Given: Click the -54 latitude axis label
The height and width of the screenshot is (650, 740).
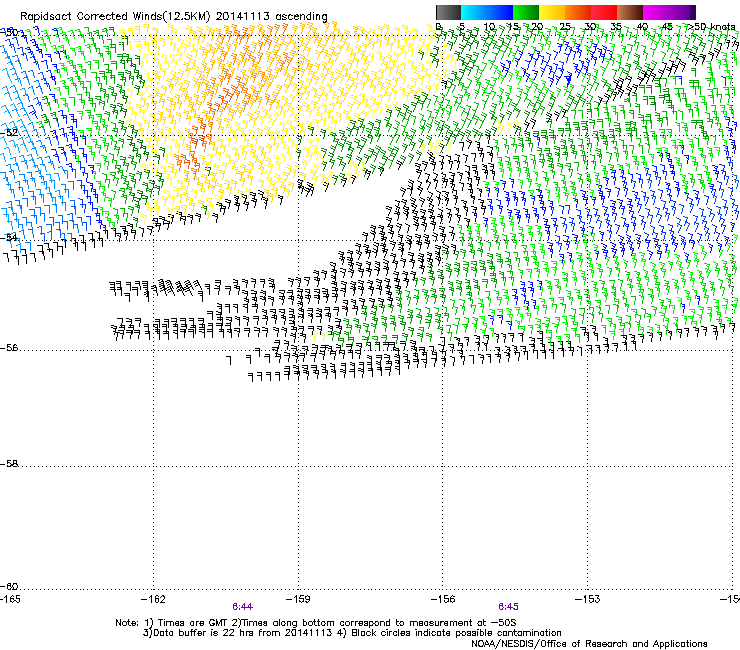Looking at the screenshot, I should [9, 237].
